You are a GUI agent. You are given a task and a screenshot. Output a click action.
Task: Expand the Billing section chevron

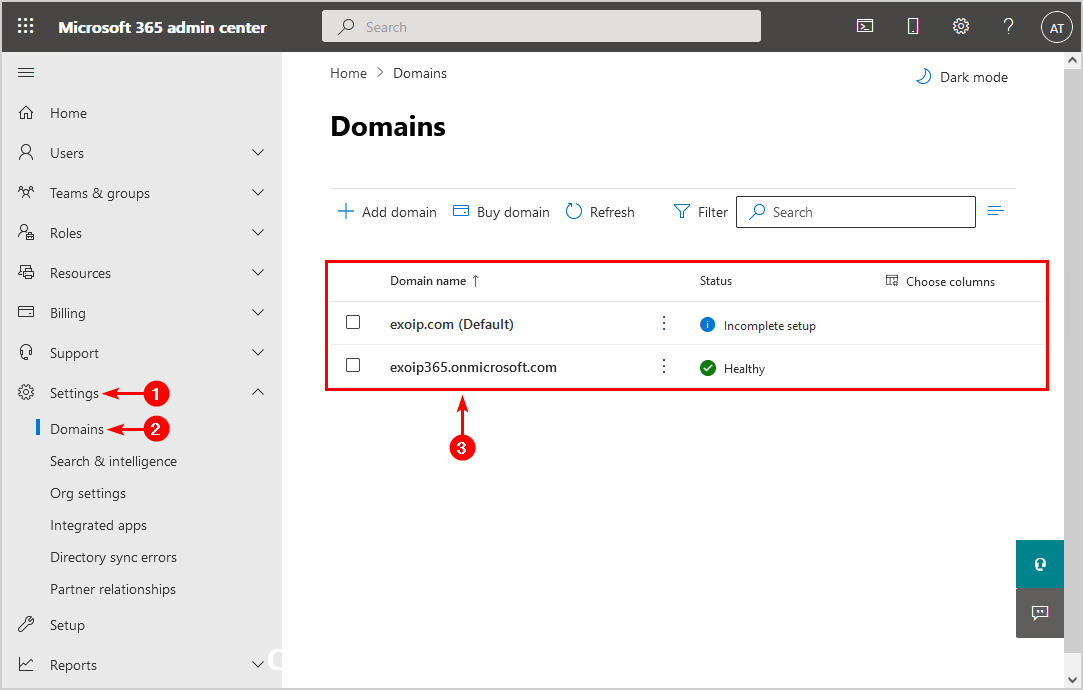258,313
